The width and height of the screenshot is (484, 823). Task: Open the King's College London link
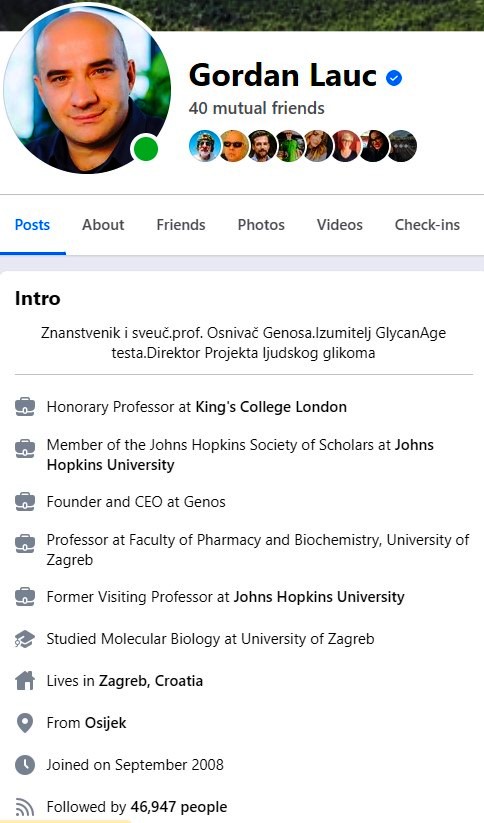click(x=271, y=407)
